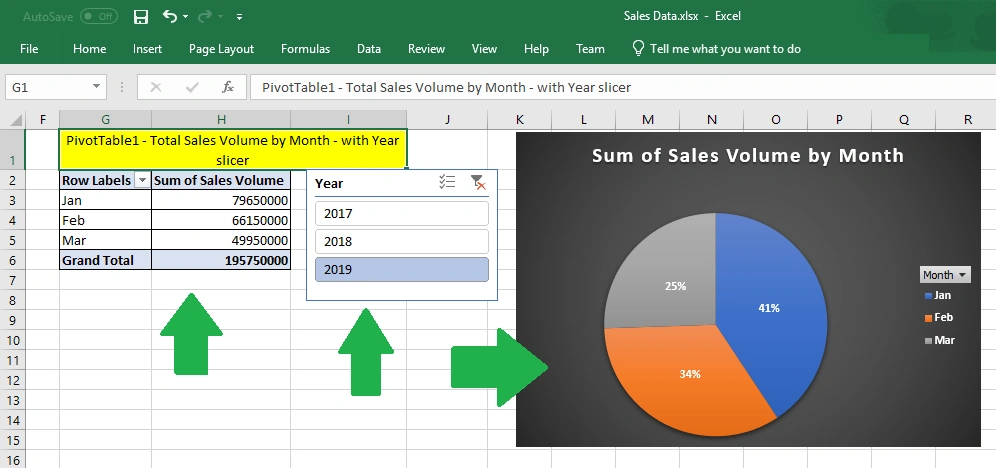The height and width of the screenshot is (468, 996).
Task: Open the Formulas tab
Action: [306, 49]
